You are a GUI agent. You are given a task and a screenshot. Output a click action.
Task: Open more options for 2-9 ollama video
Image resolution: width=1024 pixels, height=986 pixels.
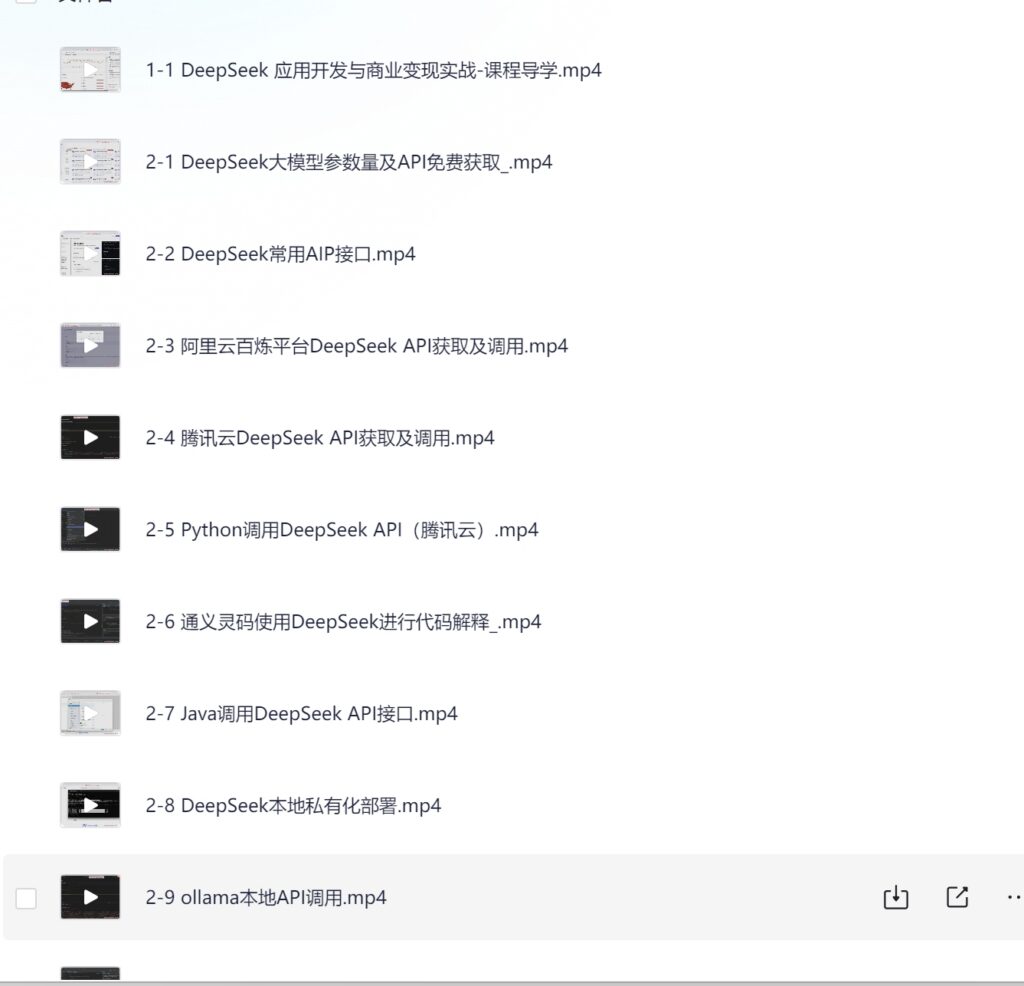(x=1014, y=897)
